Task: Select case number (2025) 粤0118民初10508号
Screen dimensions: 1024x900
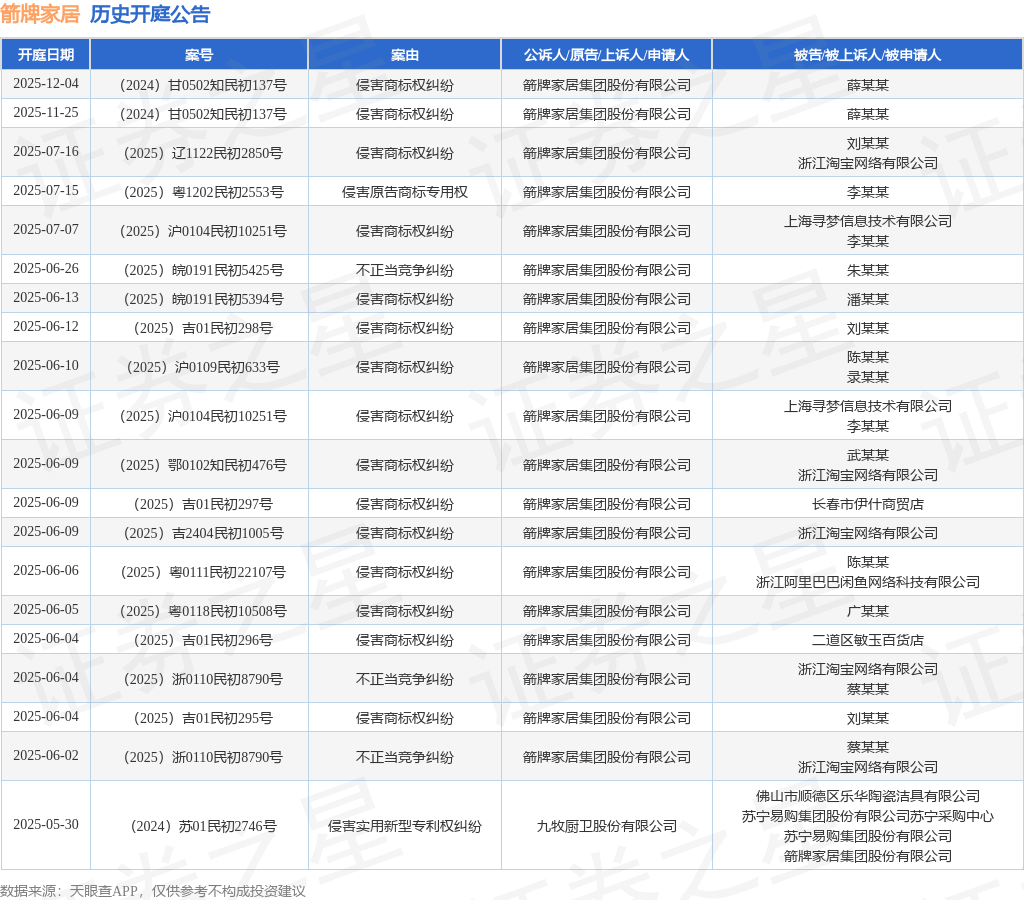Action: coord(203,612)
